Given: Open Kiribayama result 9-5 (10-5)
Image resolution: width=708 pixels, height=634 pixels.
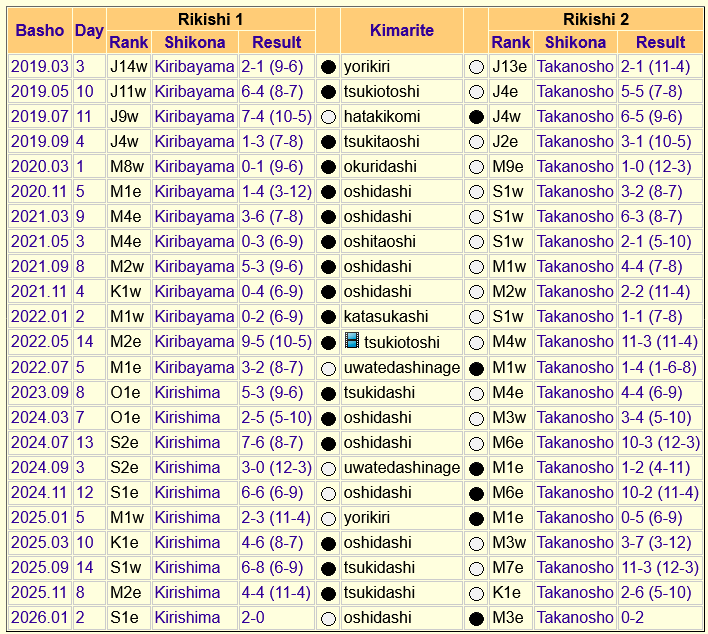Looking at the screenshot, I should tap(276, 341).
